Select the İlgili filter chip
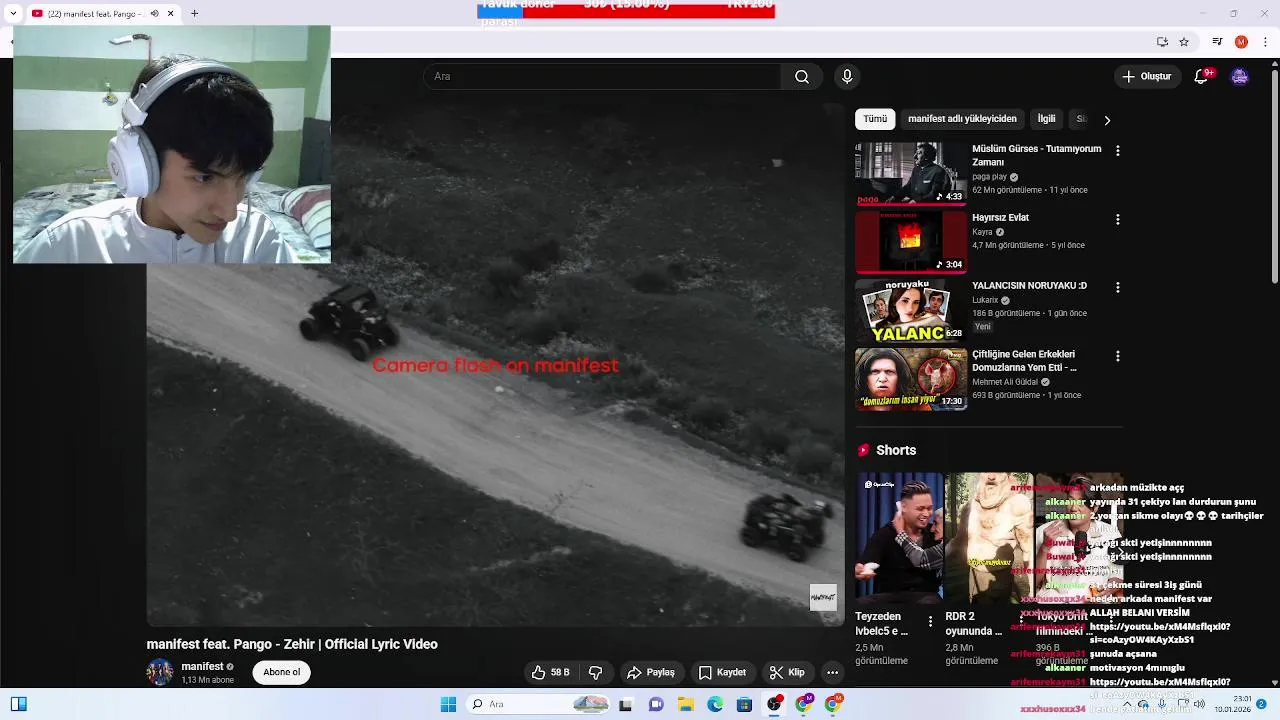This screenshot has height=720, width=1280. pyautogui.click(x=1046, y=119)
